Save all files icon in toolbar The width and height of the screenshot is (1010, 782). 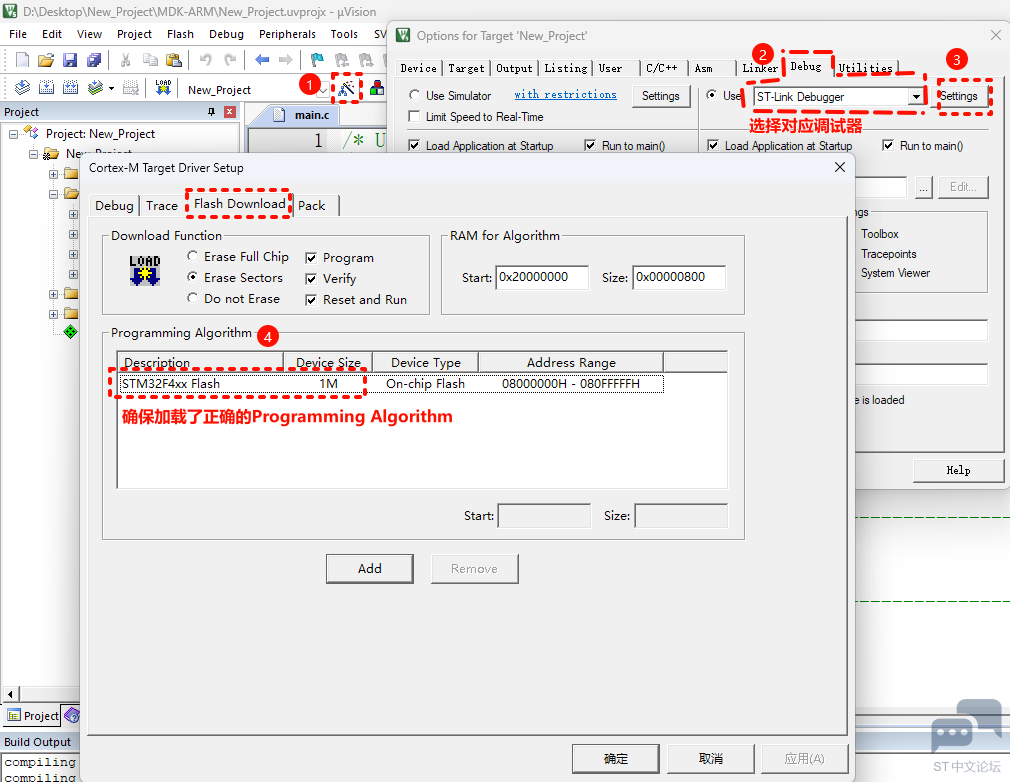94,60
